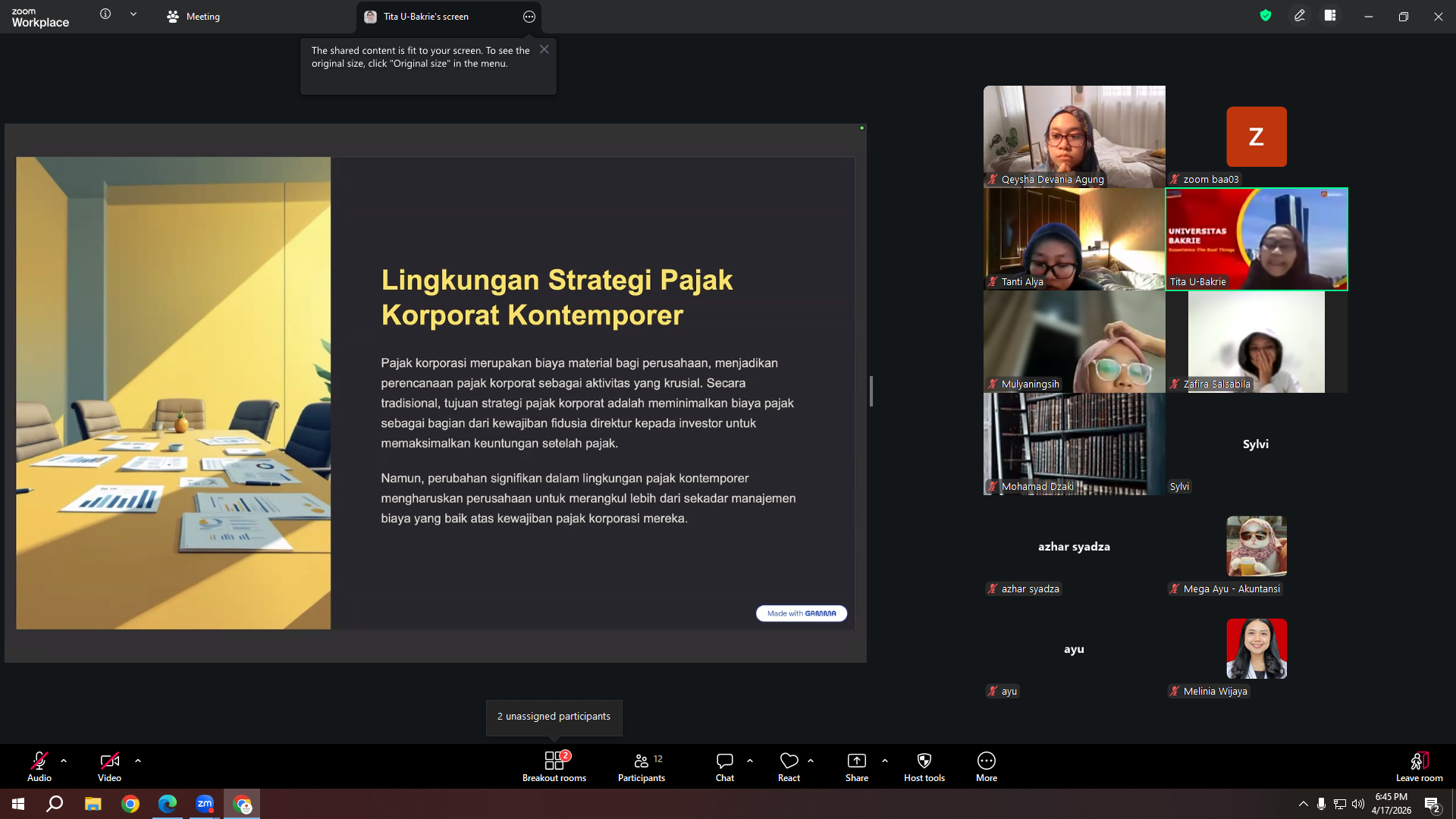This screenshot has width=1456, height=819.
Task: Expand video settings caret next to Video
Action: coord(138,761)
